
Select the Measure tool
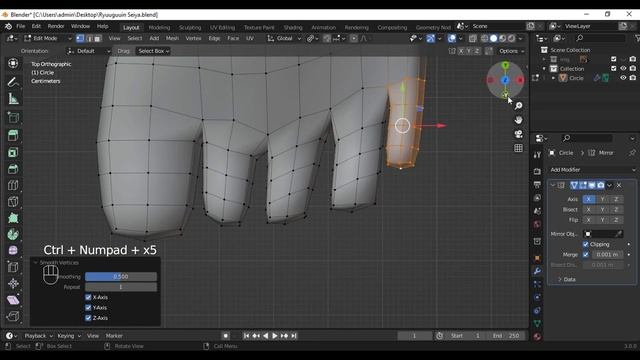[x=13, y=99]
